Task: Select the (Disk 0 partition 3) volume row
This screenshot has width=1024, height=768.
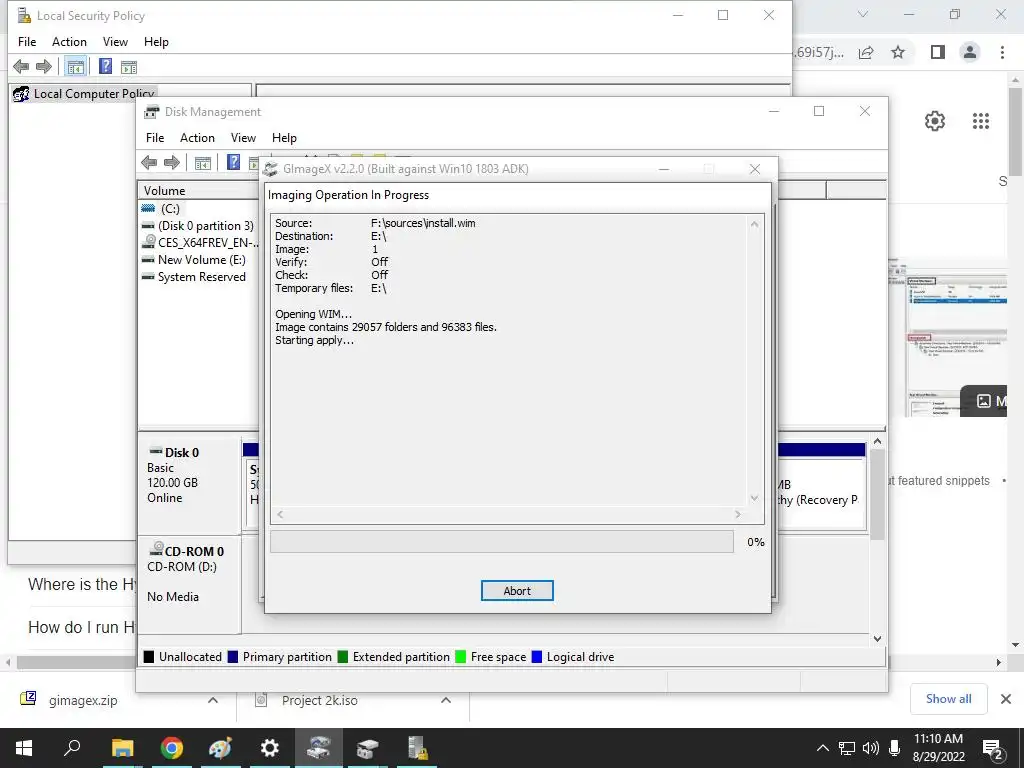Action: coord(199,225)
